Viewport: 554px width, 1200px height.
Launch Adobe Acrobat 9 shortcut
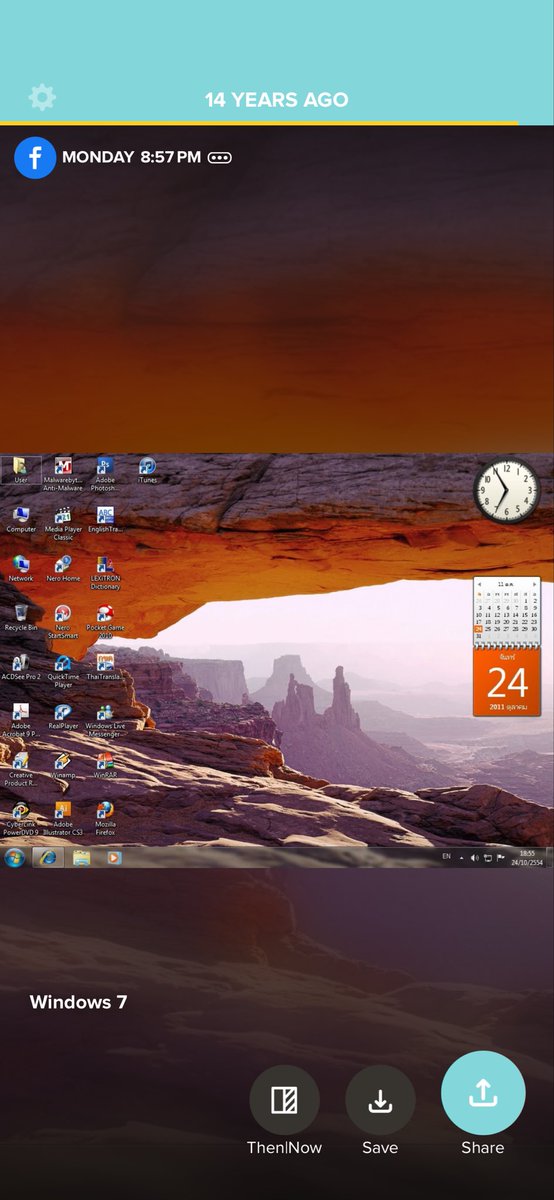pos(21,720)
